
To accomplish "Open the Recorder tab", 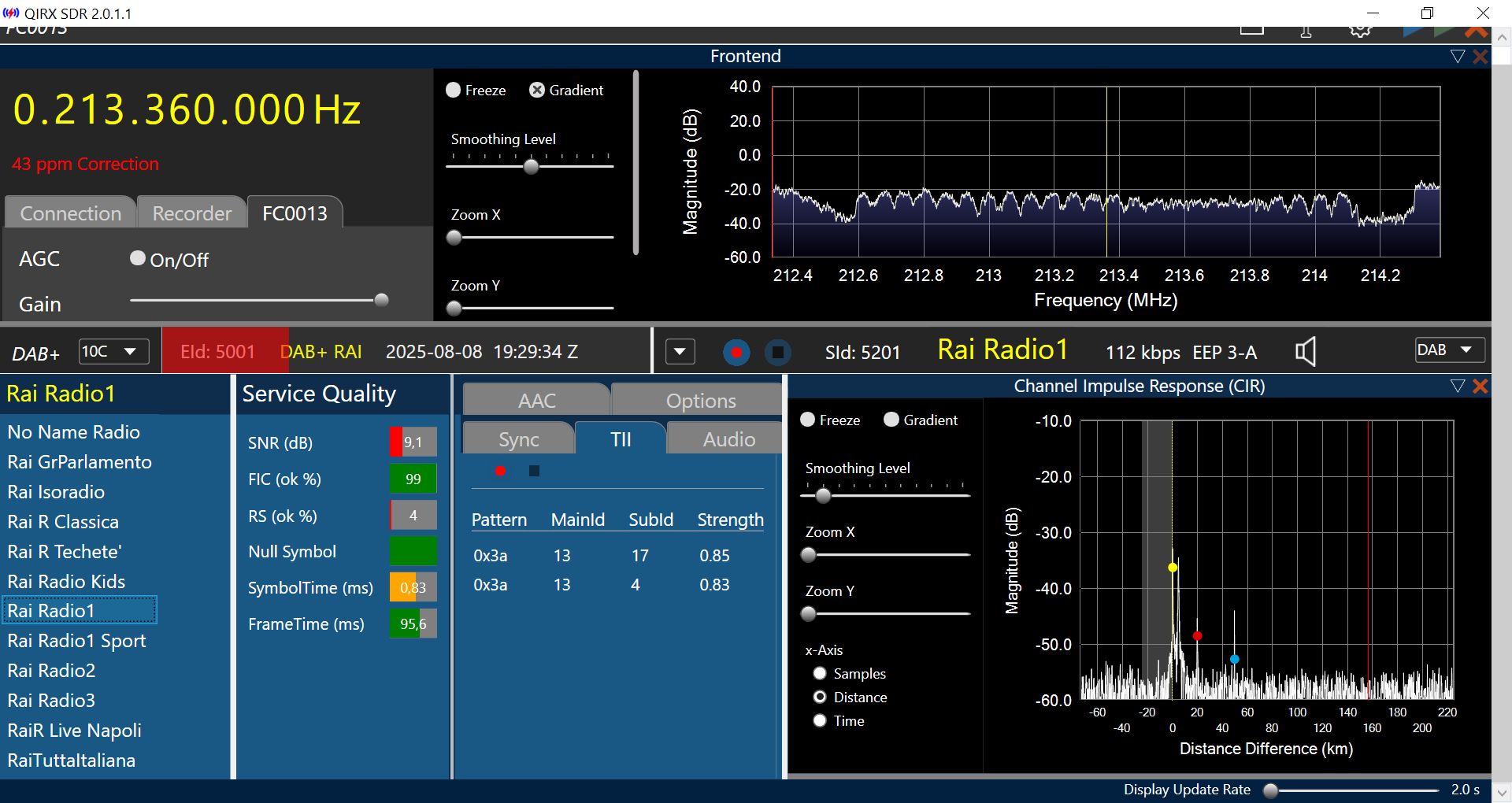I will (x=191, y=213).
